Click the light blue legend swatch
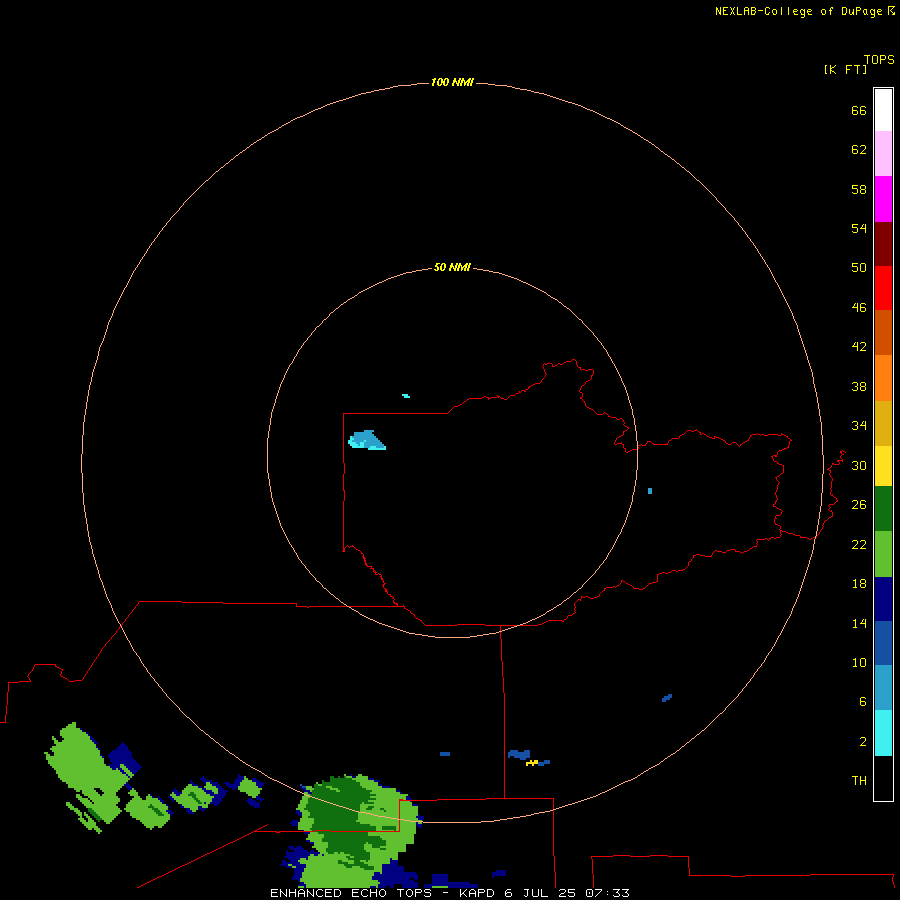 [x=883, y=688]
